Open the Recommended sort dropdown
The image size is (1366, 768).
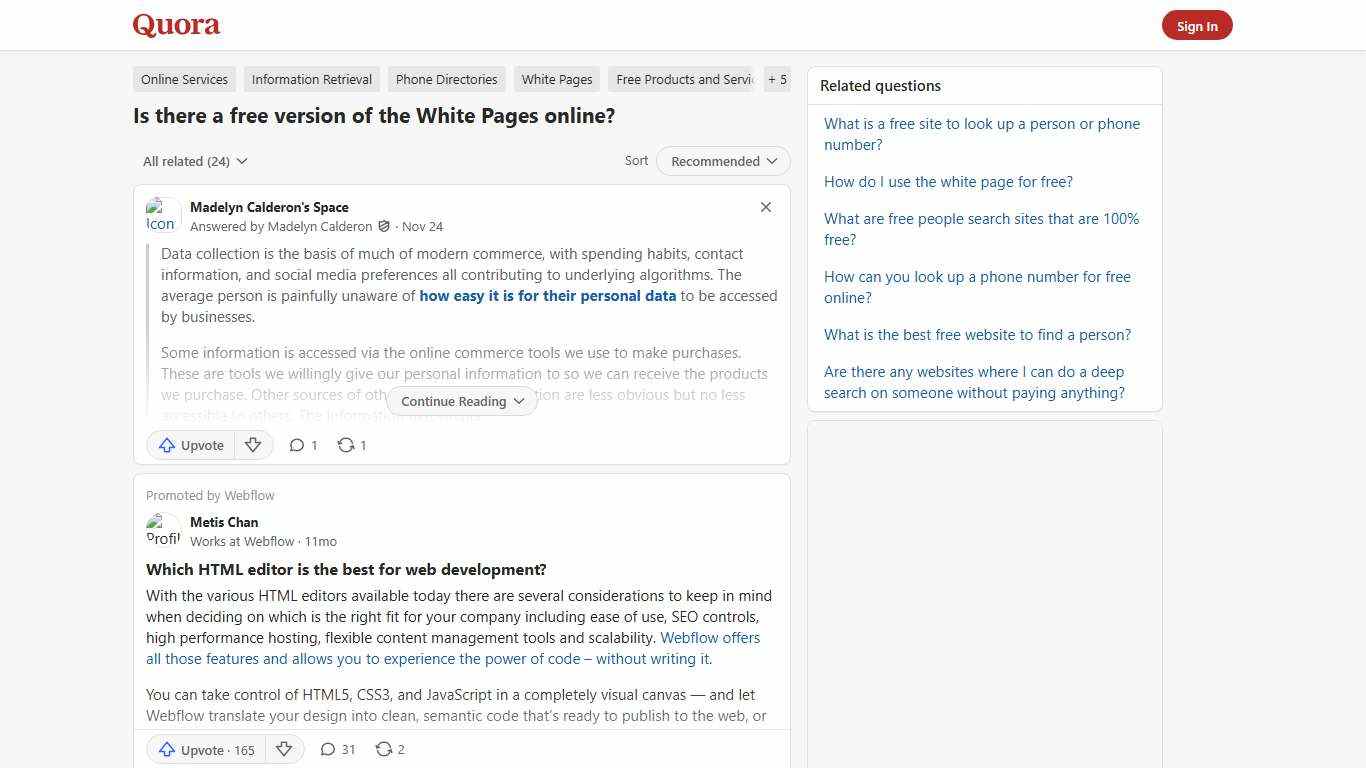pos(722,161)
